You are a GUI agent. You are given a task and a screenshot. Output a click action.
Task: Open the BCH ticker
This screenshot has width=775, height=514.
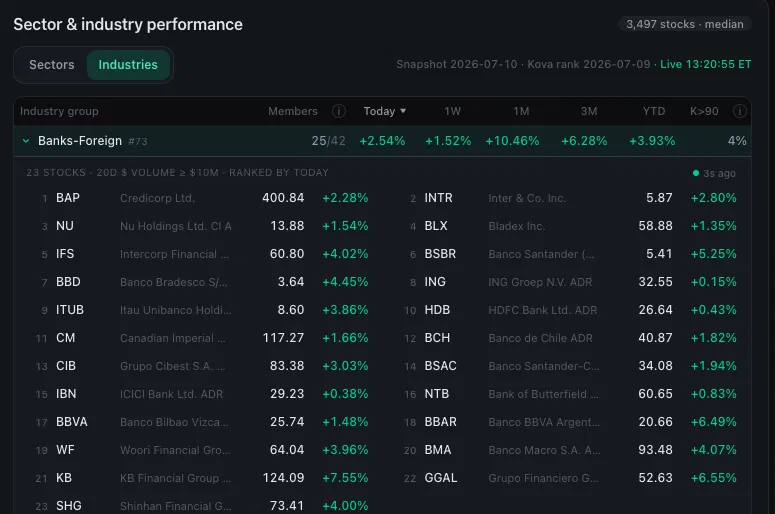tap(437, 338)
